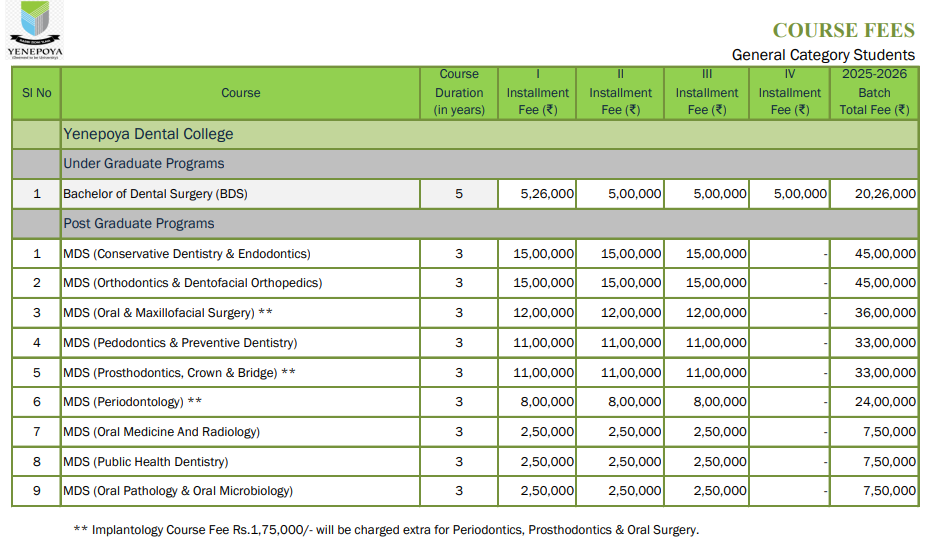Viewport: 936px width, 540px height.
Task: Click the BDS total fee 20,26,000
Action: click(x=884, y=194)
